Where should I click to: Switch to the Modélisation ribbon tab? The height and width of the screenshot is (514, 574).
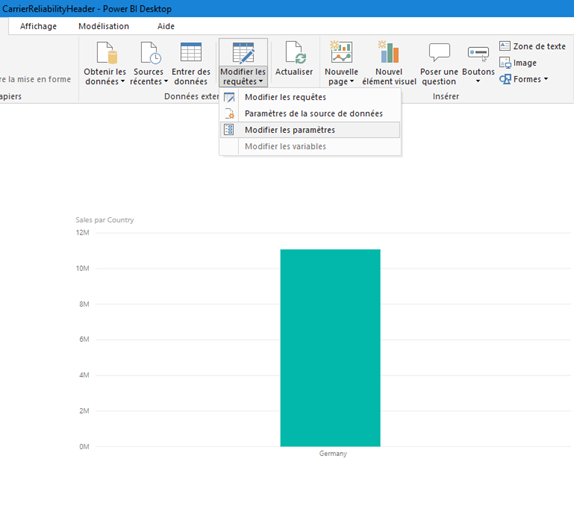[x=104, y=26]
